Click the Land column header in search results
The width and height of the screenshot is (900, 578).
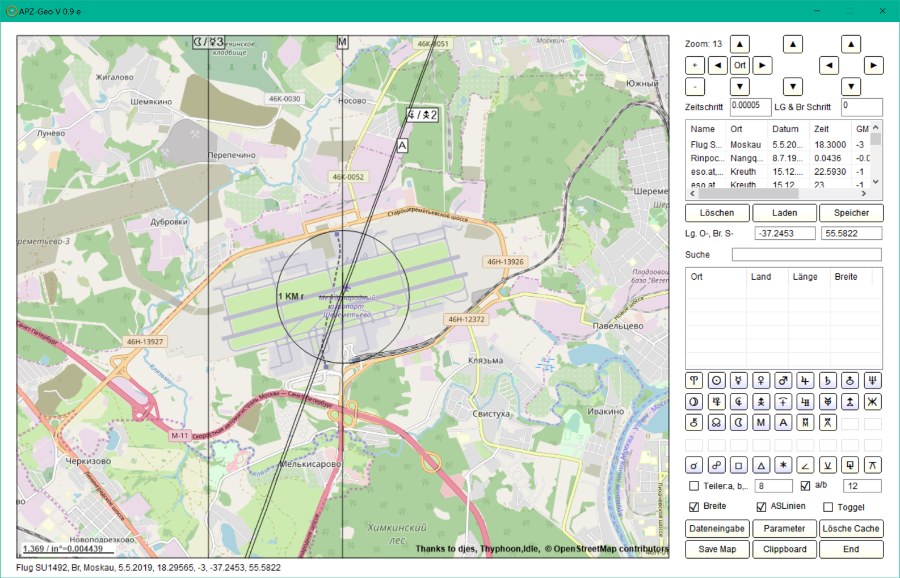click(767, 277)
